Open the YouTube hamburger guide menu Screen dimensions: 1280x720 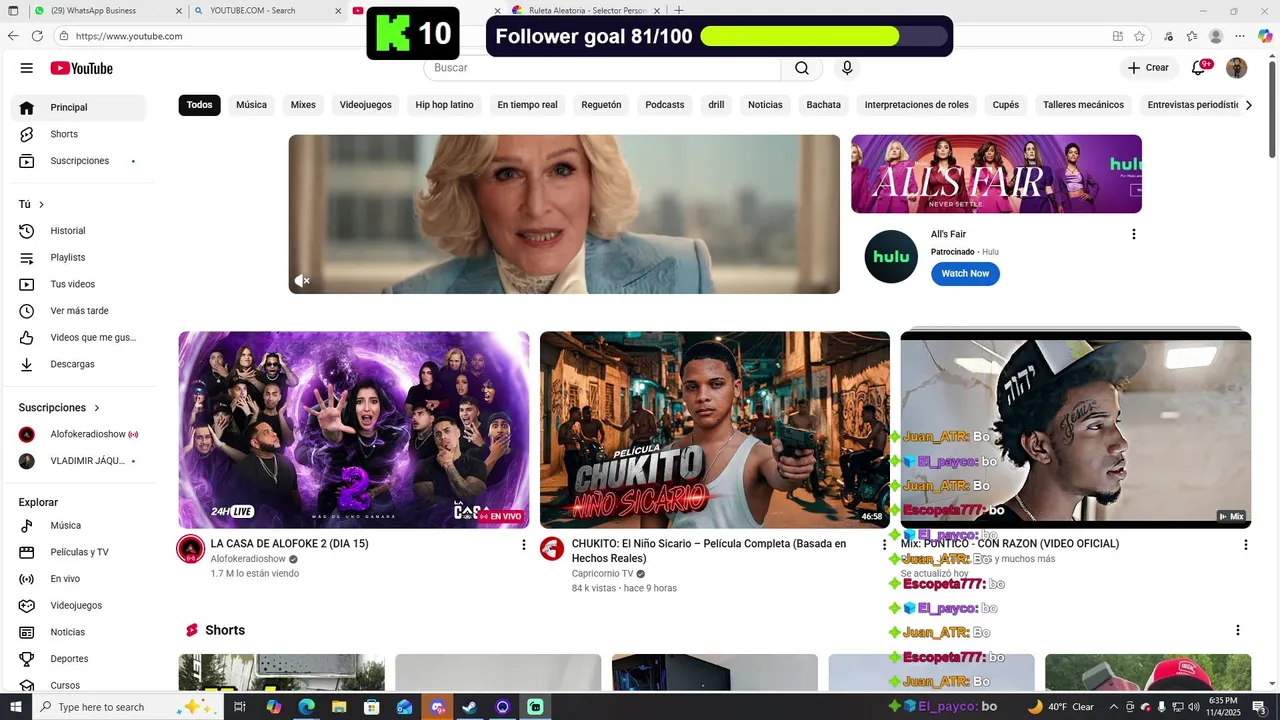coord(27,68)
